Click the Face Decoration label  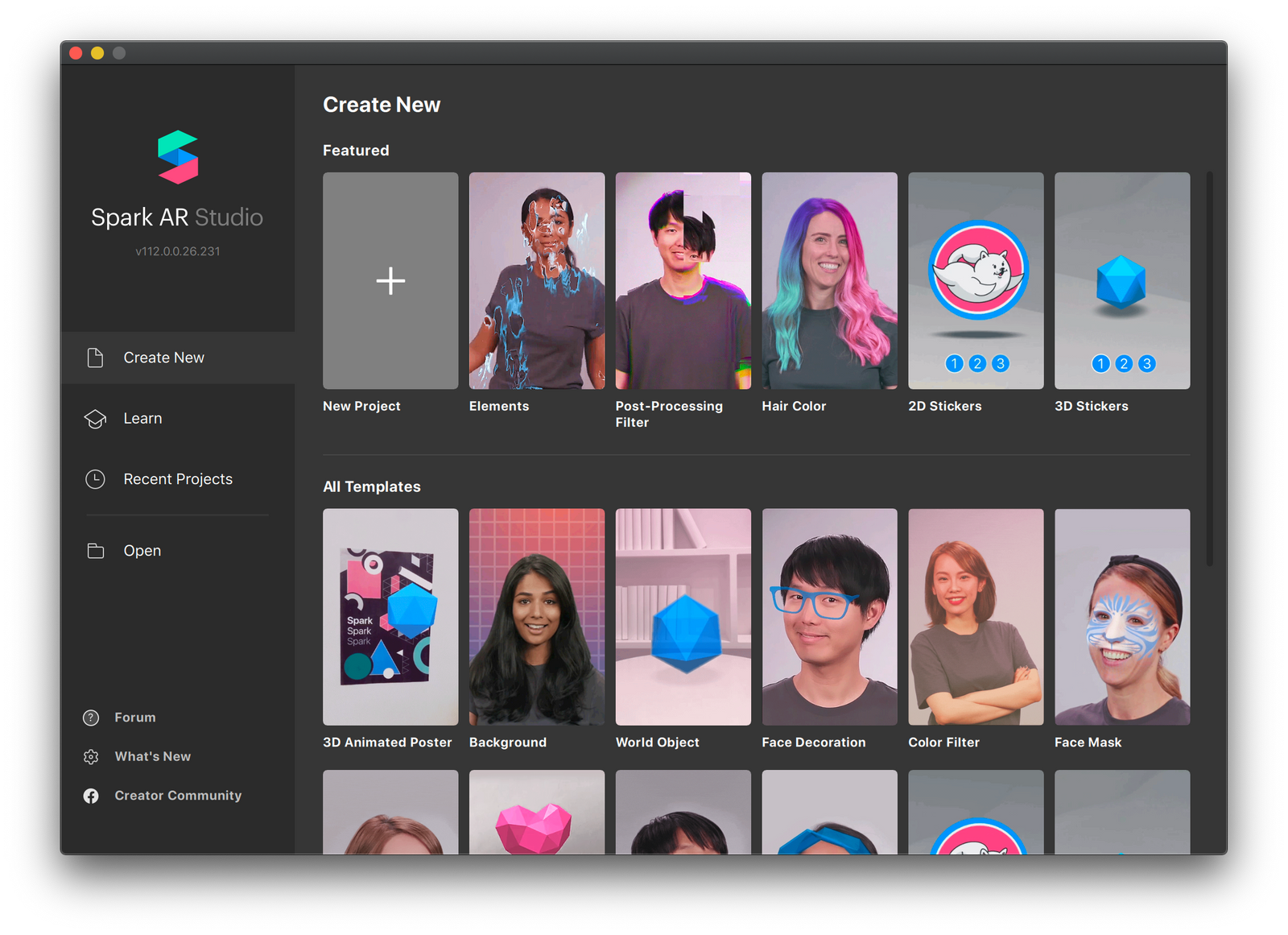(x=814, y=743)
